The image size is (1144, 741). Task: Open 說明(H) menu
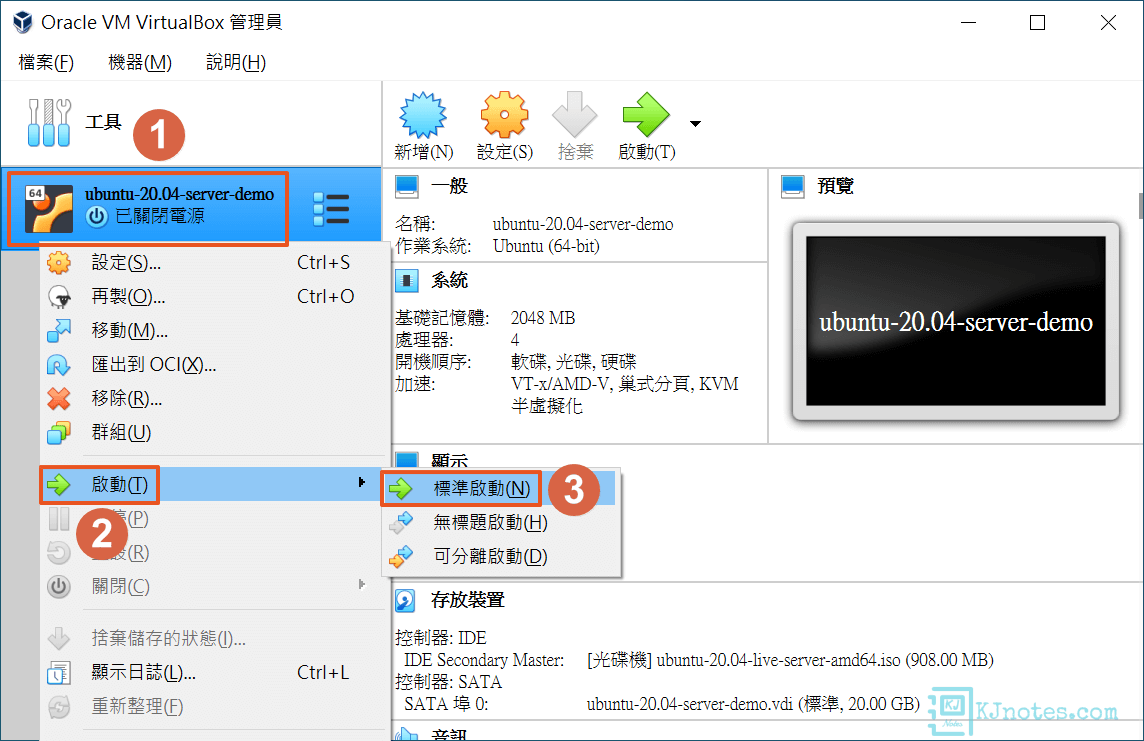pos(236,63)
